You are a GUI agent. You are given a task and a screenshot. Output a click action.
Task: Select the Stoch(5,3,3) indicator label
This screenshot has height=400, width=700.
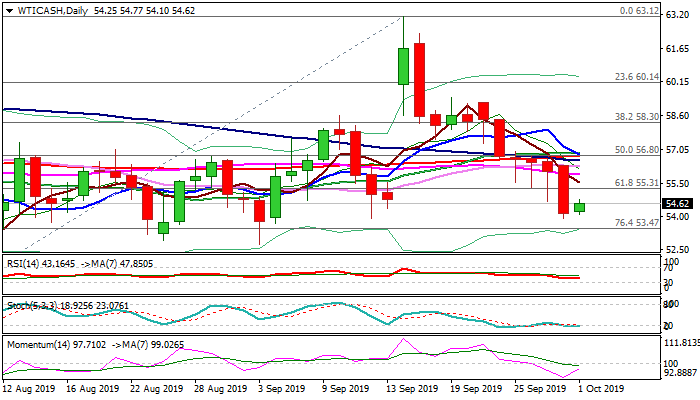pos(31,306)
